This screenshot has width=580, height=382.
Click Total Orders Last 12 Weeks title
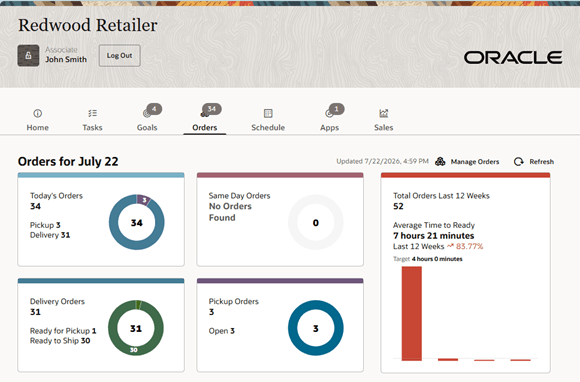pos(441,196)
